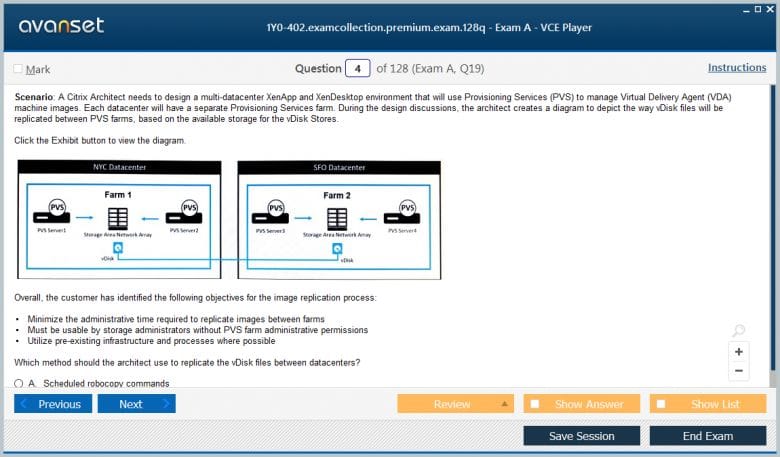Tick the Mark checkbox
The width and height of the screenshot is (780, 457).
pyautogui.click(x=18, y=69)
